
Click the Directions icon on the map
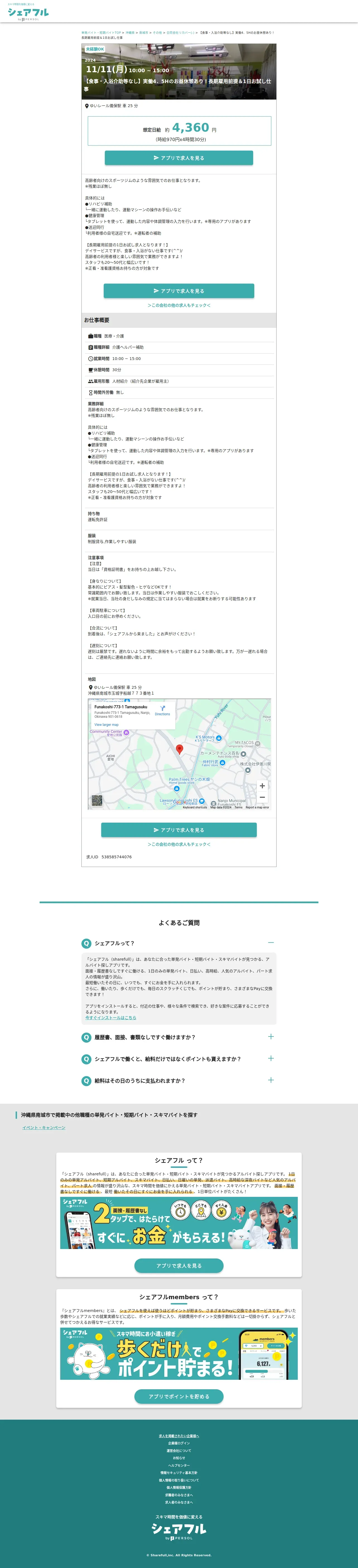[163, 708]
